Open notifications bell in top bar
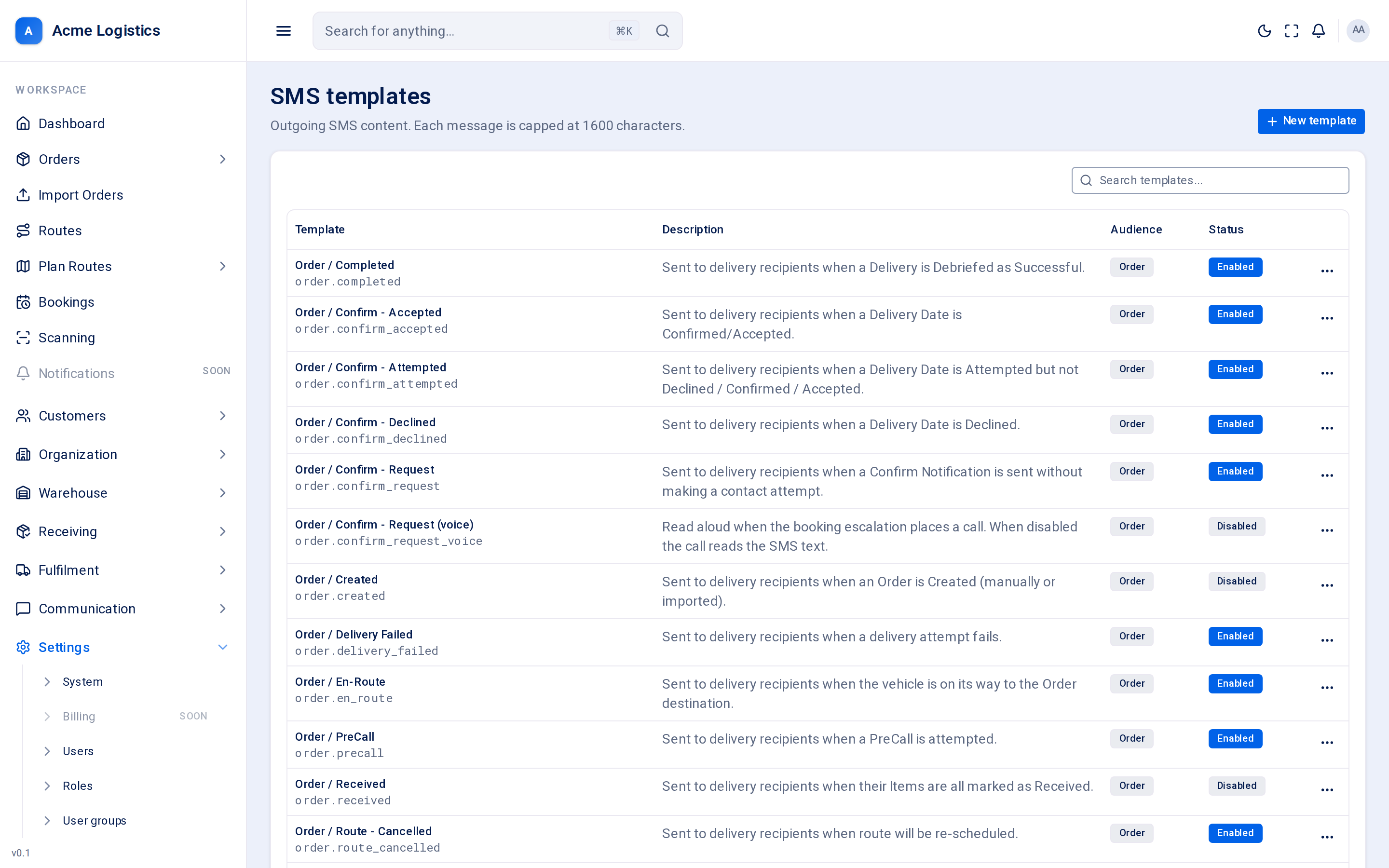Screen dimensions: 1389x868 (1319, 31)
